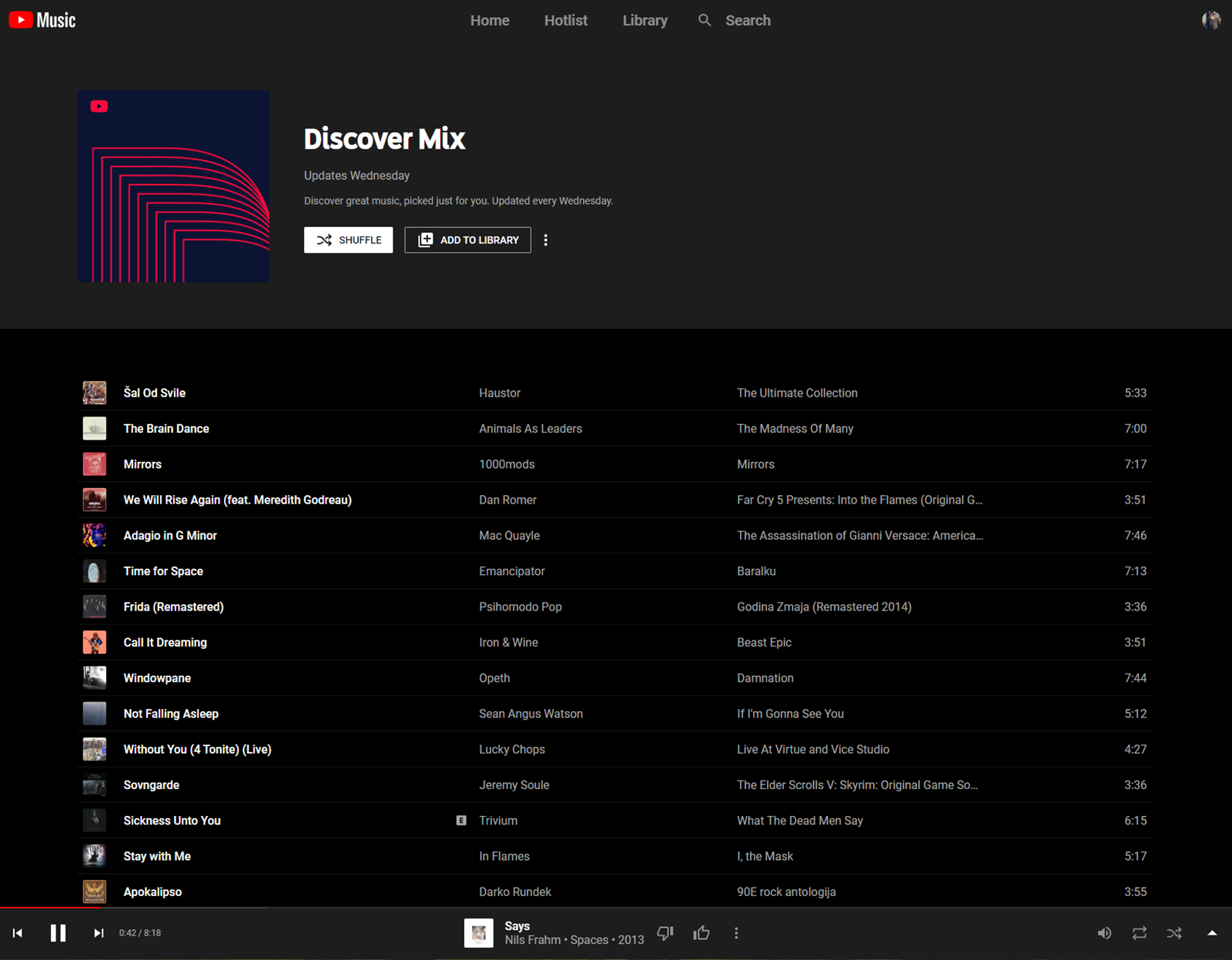
Task: Click ADD TO LIBRARY button
Action: (468, 240)
